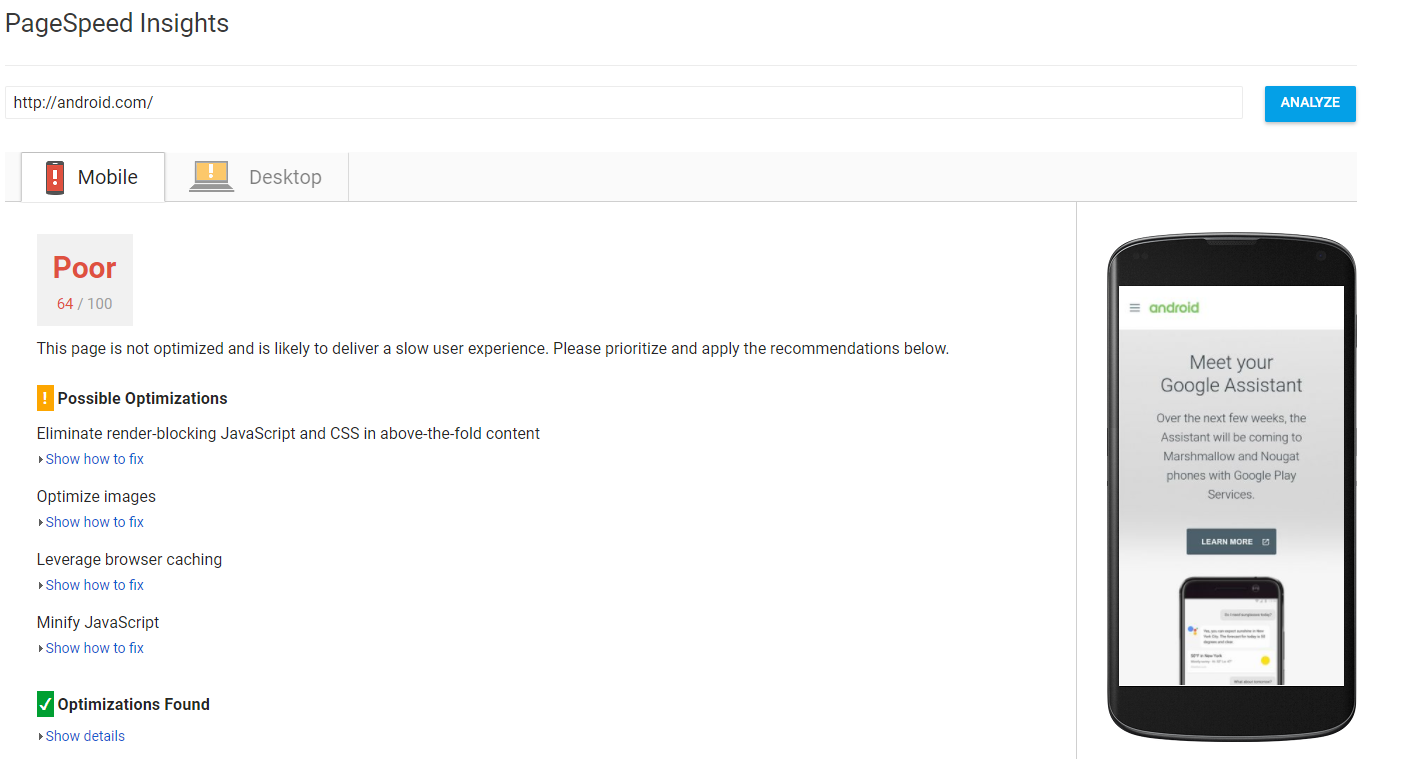Expand fix for render-blocking JavaScript and CSS
Viewport: 1402px width, 759px height.
pyautogui.click(x=94, y=459)
